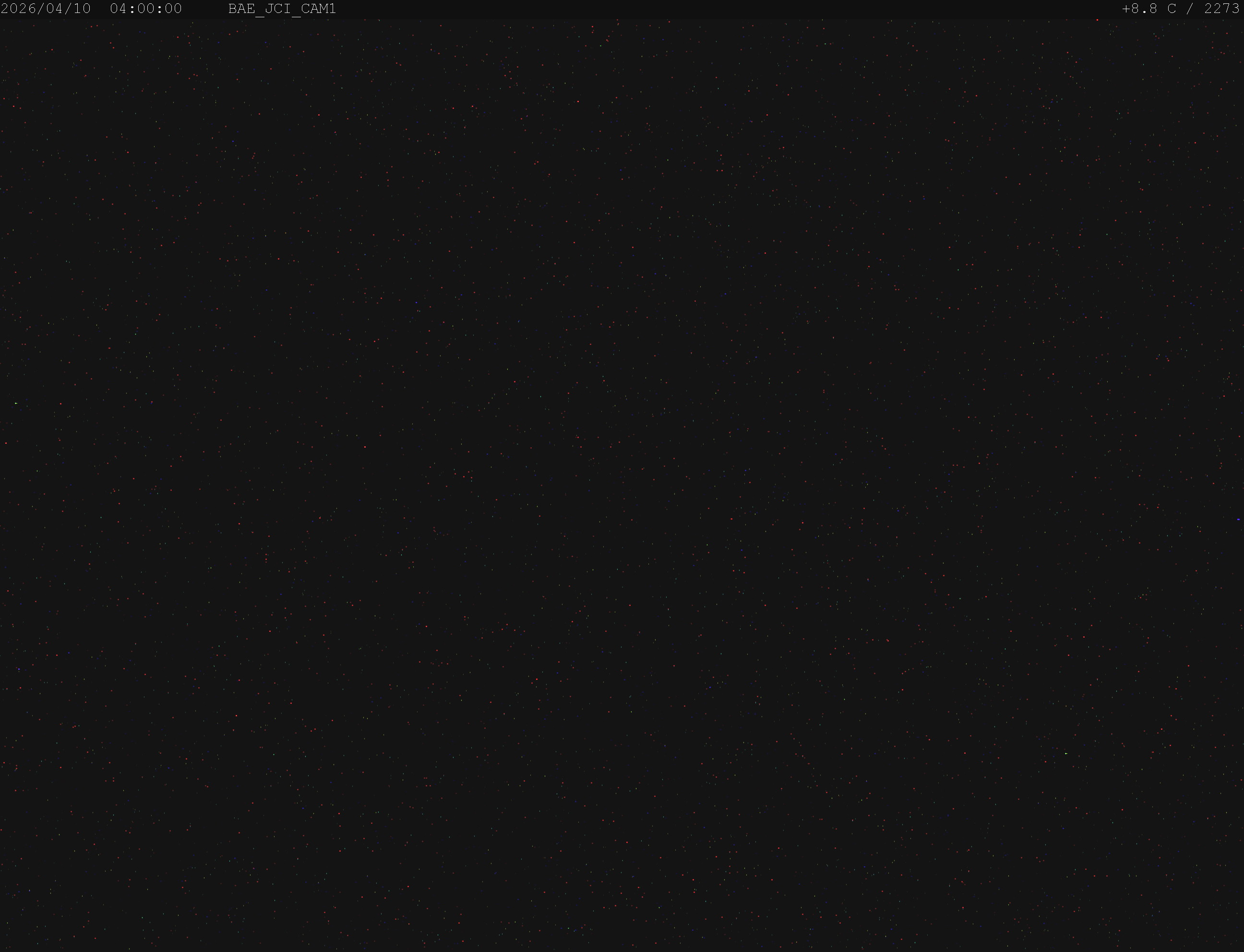Click the bright yellow-cyan hot pixel at left edge
Image resolution: width=1244 pixels, height=952 pixels.
pos(16,403)
